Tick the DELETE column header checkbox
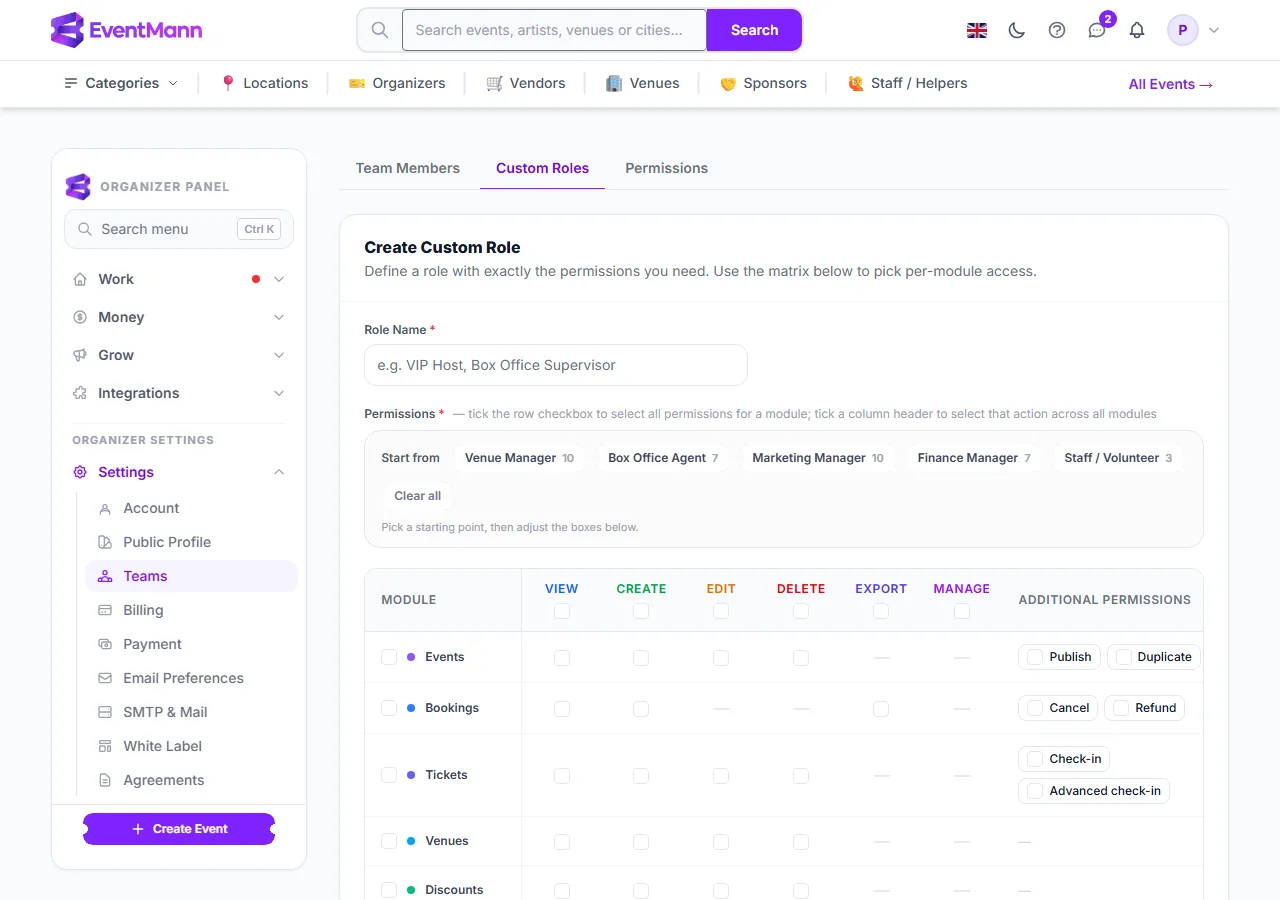This screenshot has width=1280, height=900. [801, 611]
